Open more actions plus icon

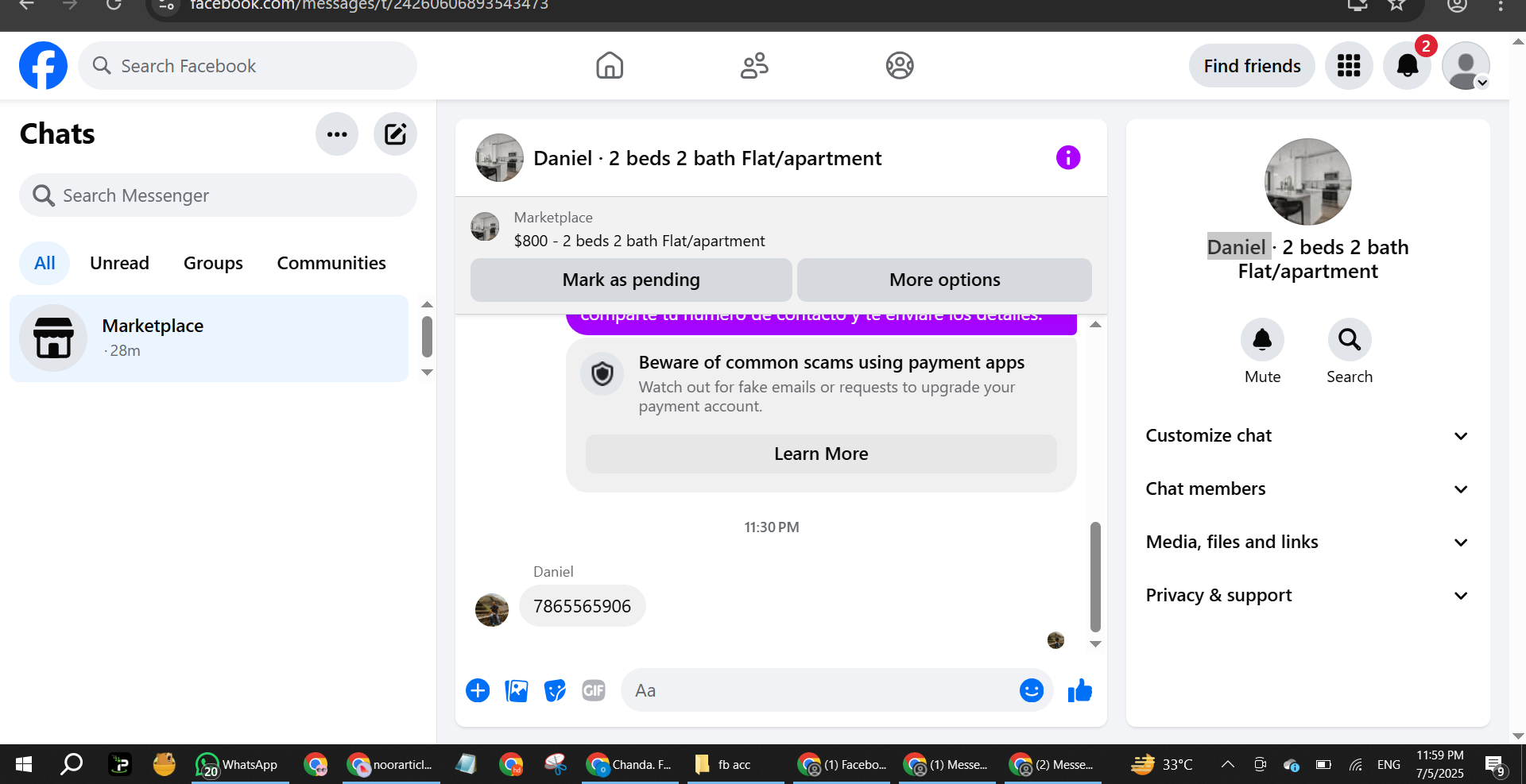(478, 690)
